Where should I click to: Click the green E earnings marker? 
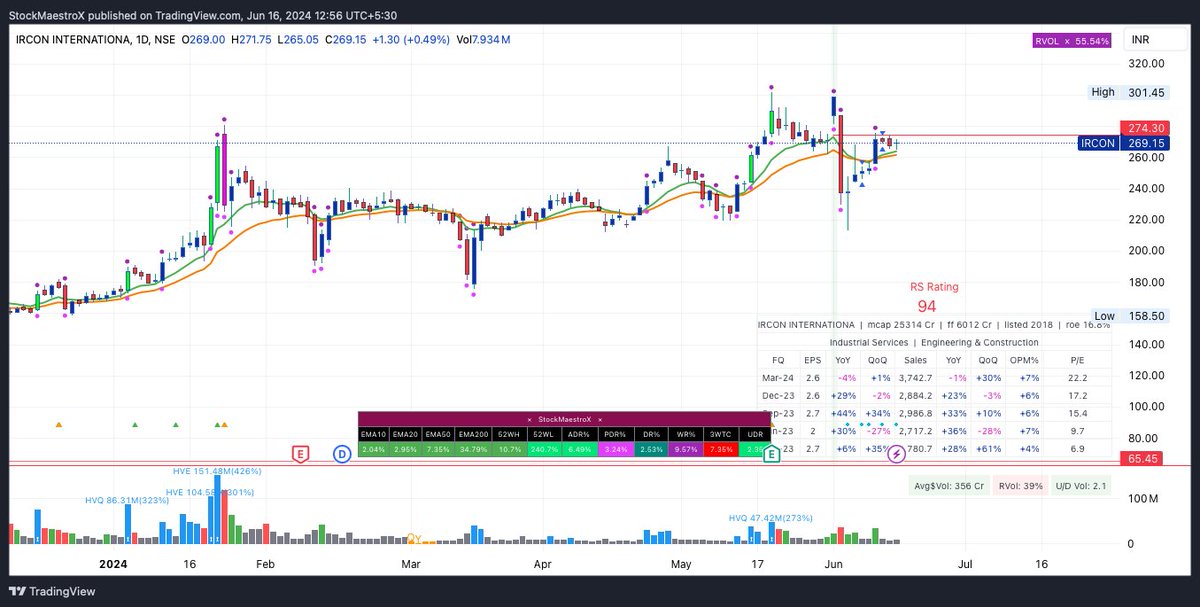772,455
